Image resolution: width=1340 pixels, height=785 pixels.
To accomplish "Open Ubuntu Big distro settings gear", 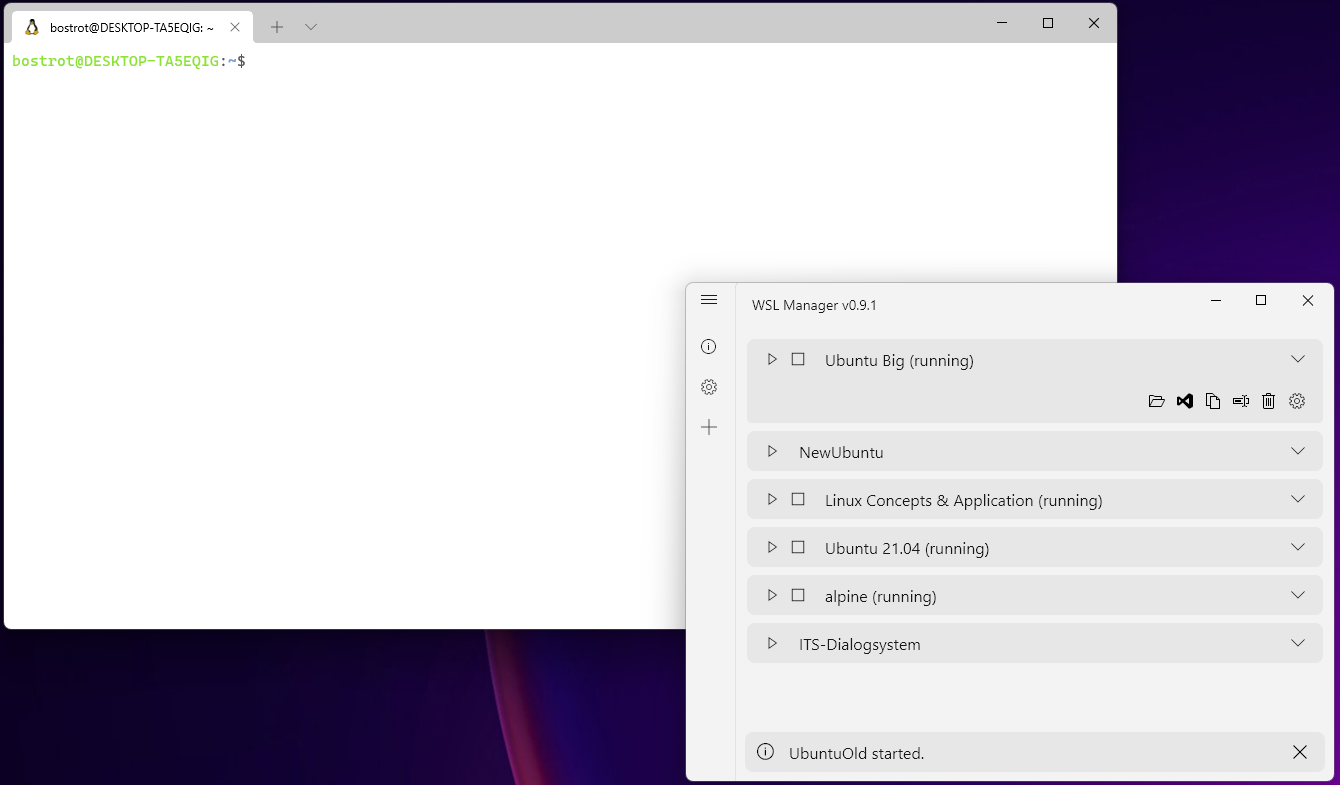I will click(1297, 401).
